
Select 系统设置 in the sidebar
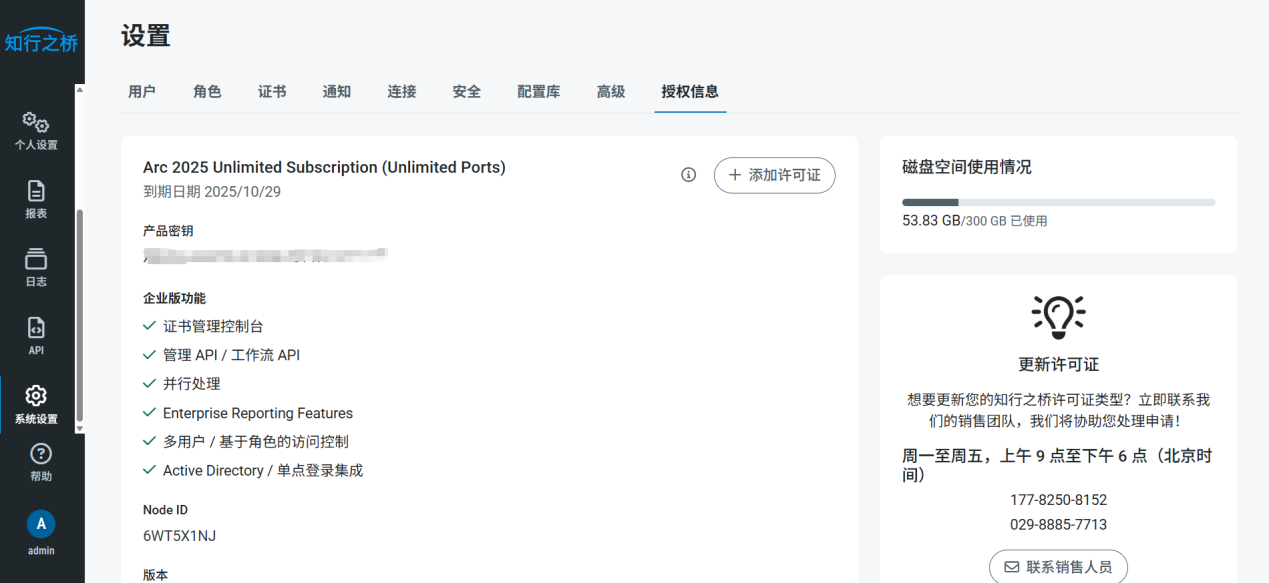36,404
